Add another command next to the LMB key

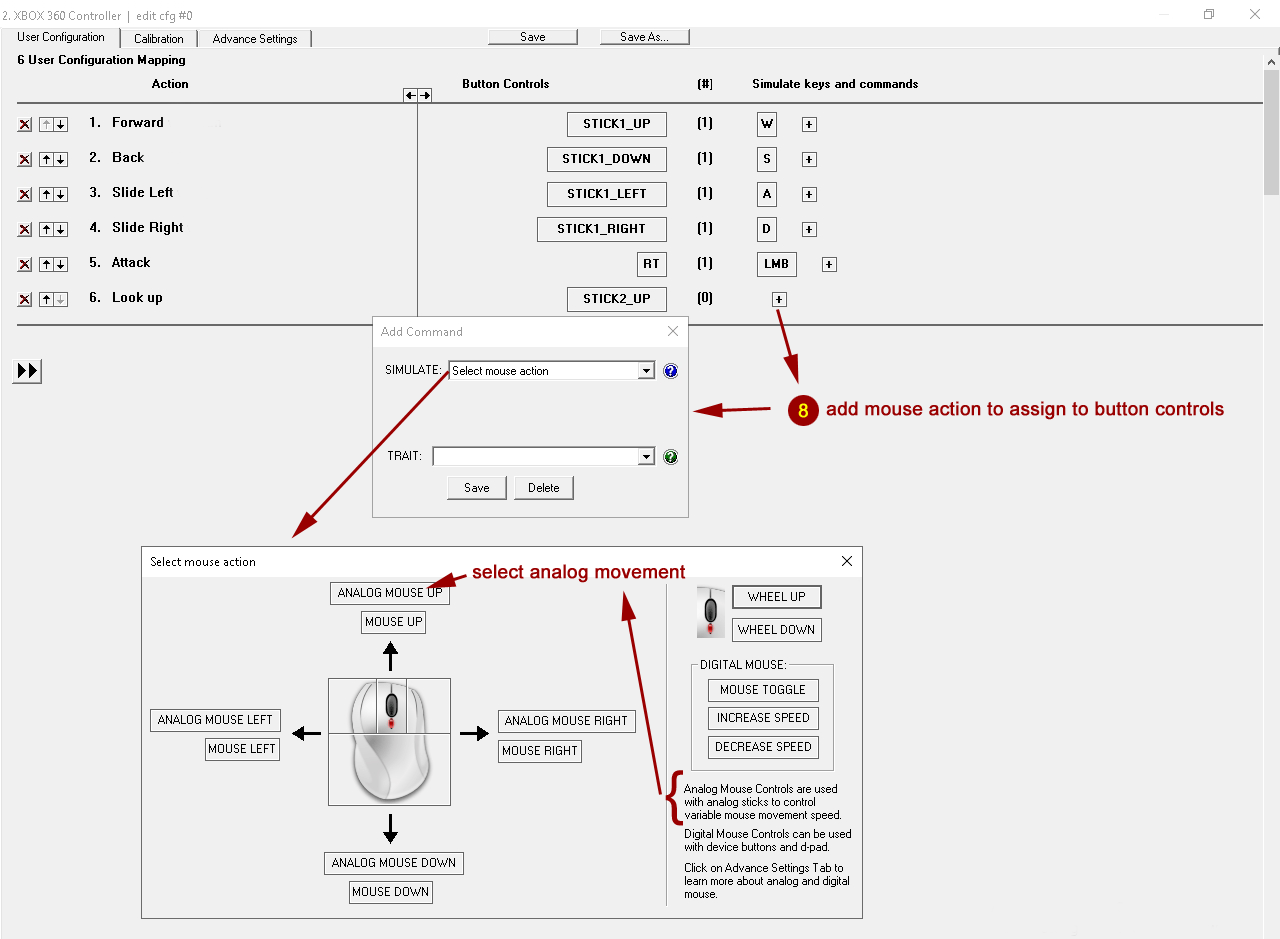(829, 265)
